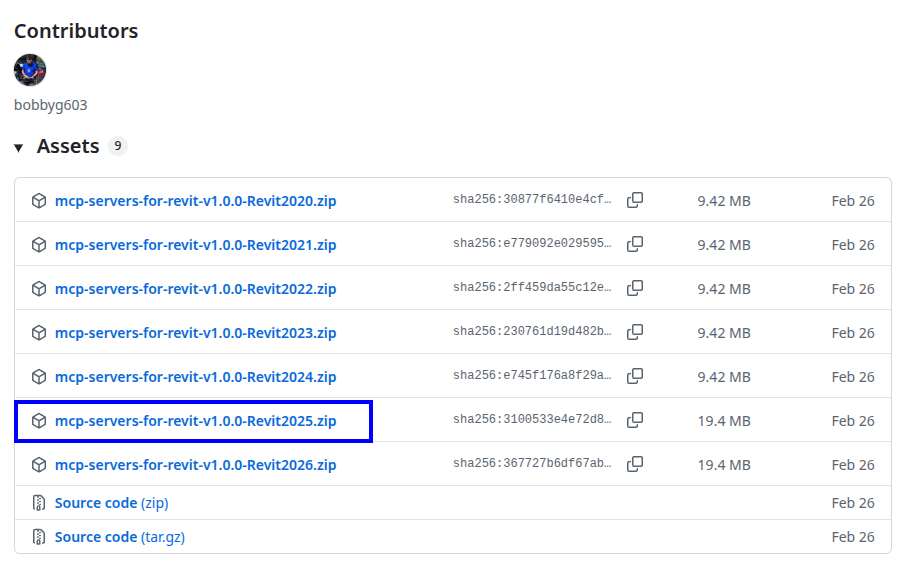903x567 pixels.
Task: Select hash text sha256:30877f6410e4cf…
Action: [x=532, y=199]
